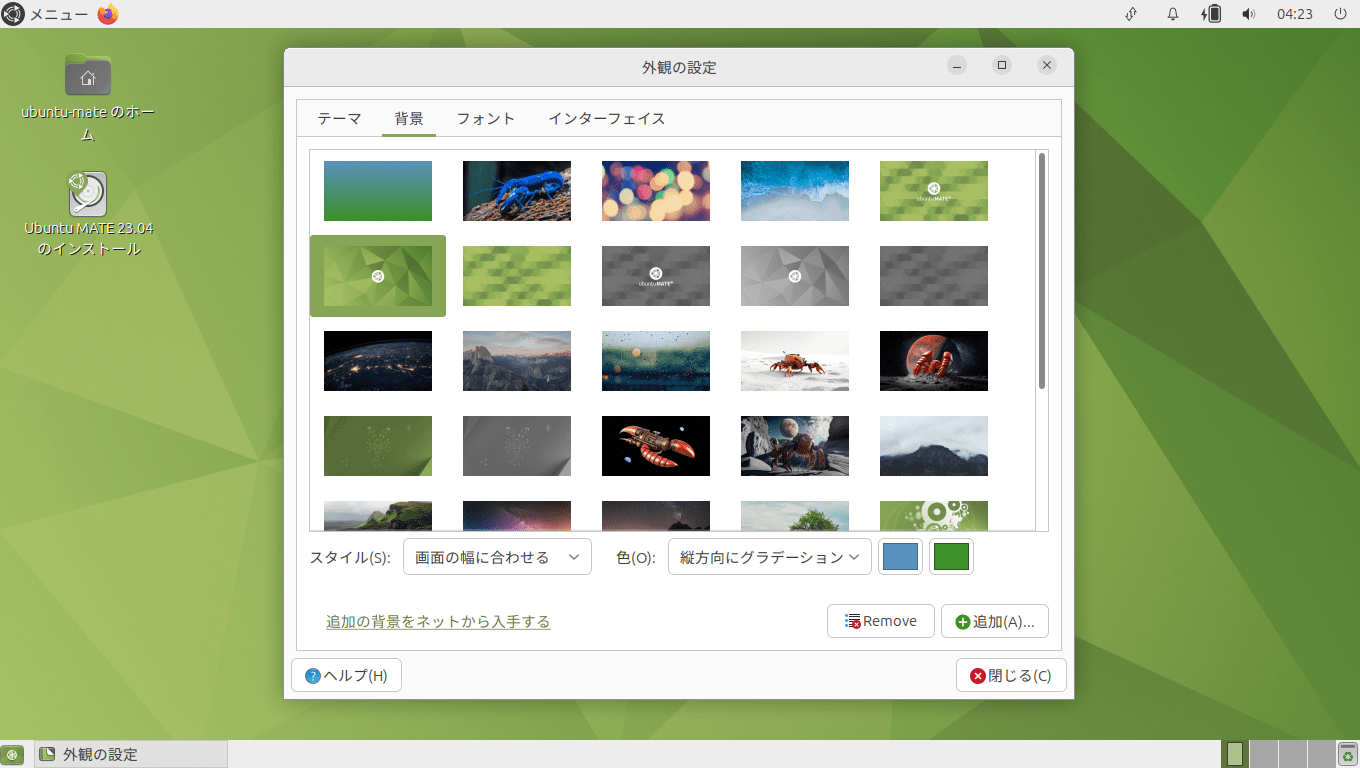The image size is (1360, 768).
Task: Click the Remove button
Action: [880, 621]
